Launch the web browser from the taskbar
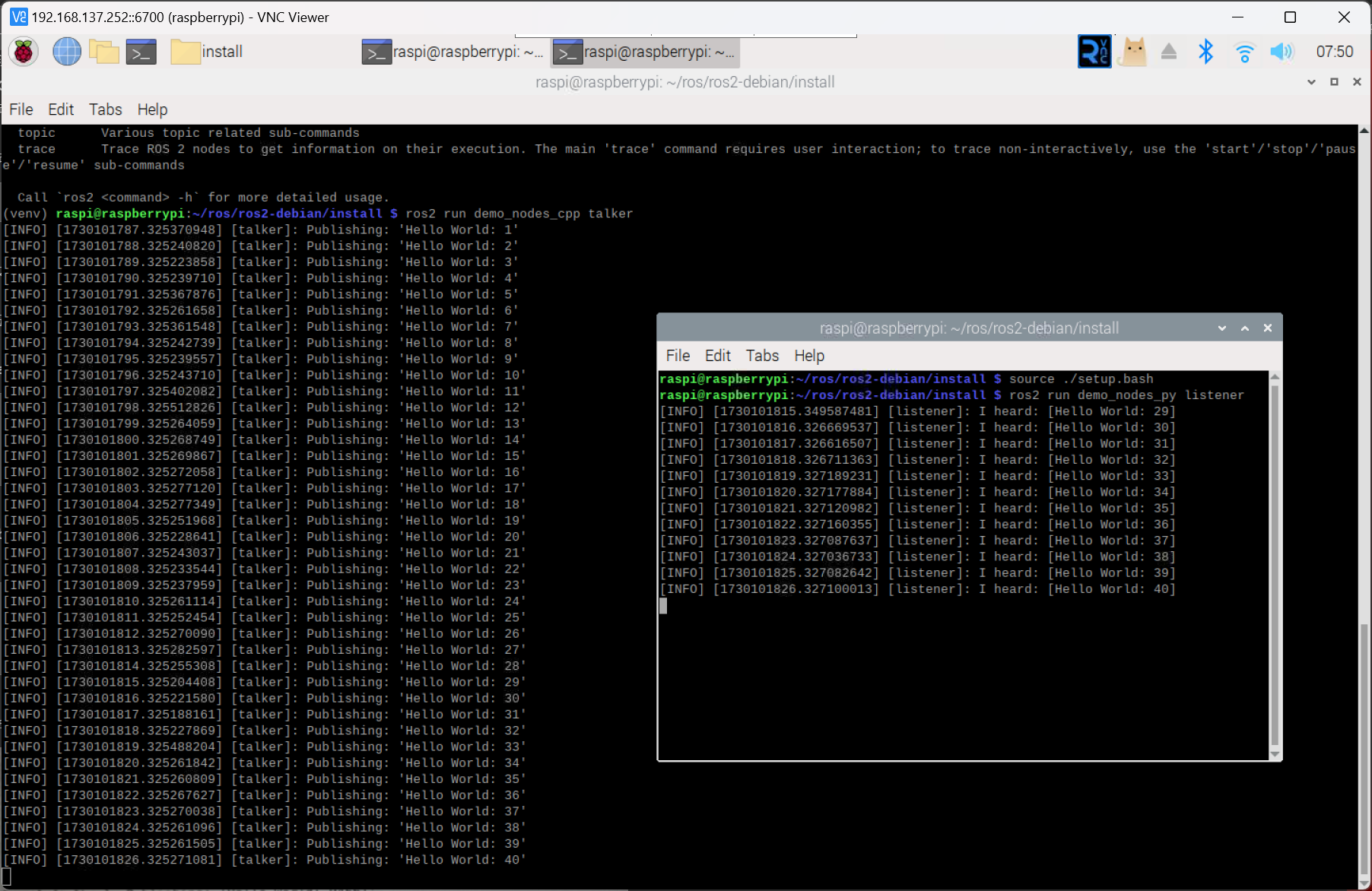The height and width of the screenshot is (891, 1372). (x=66, y=51)
